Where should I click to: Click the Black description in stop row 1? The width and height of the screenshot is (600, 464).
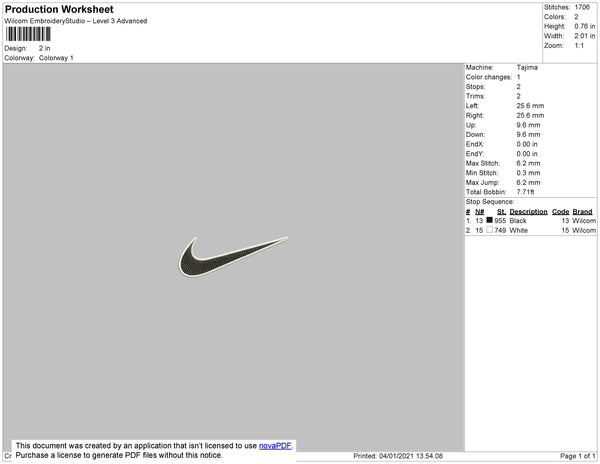[x=518, y=221]
